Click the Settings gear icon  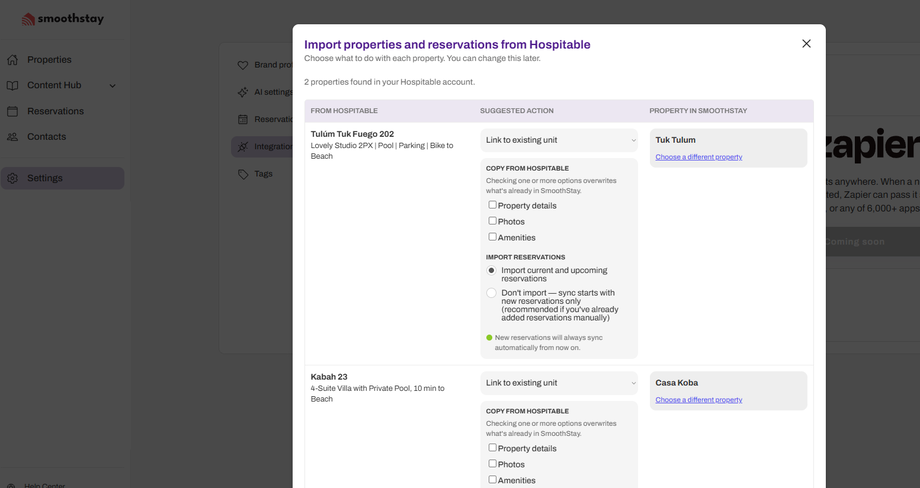[x=12, y=178]
